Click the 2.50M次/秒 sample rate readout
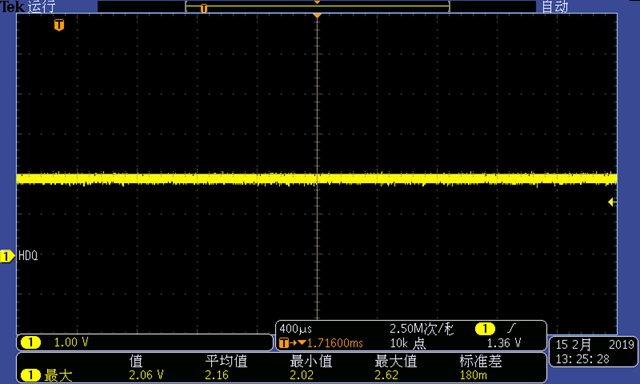 click(422, 329)
